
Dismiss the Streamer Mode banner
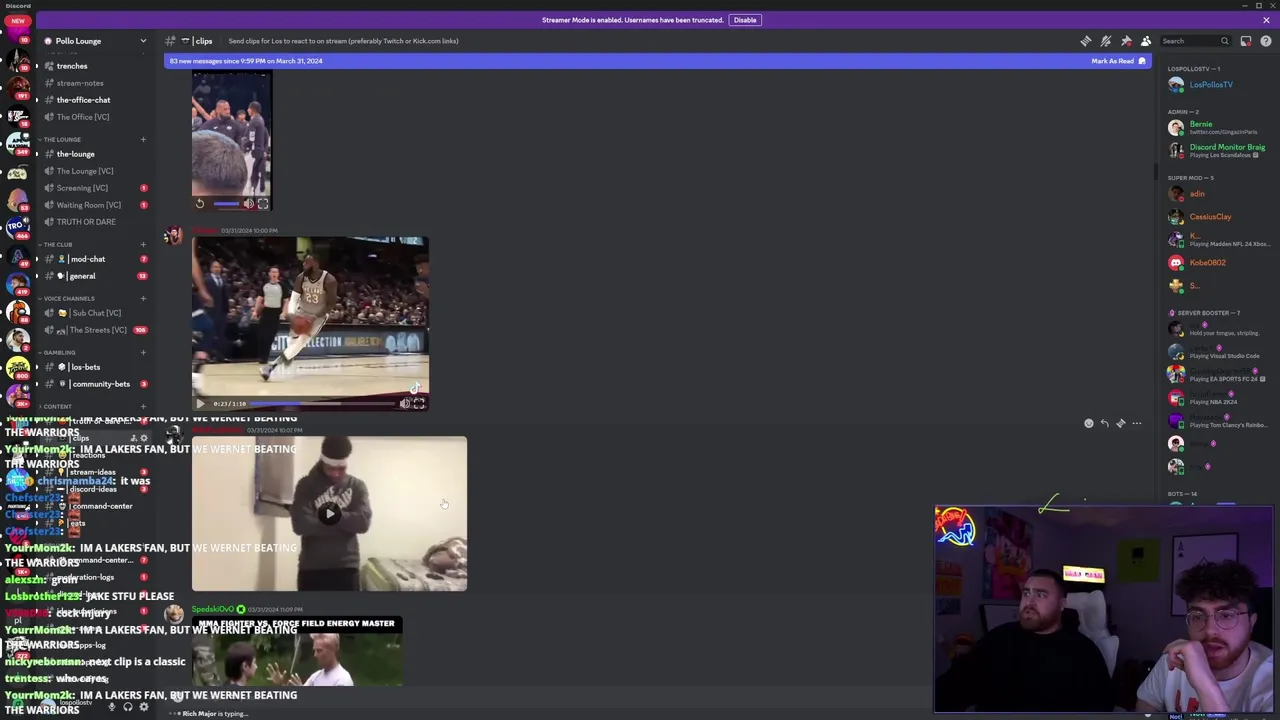pos(1266,20)
